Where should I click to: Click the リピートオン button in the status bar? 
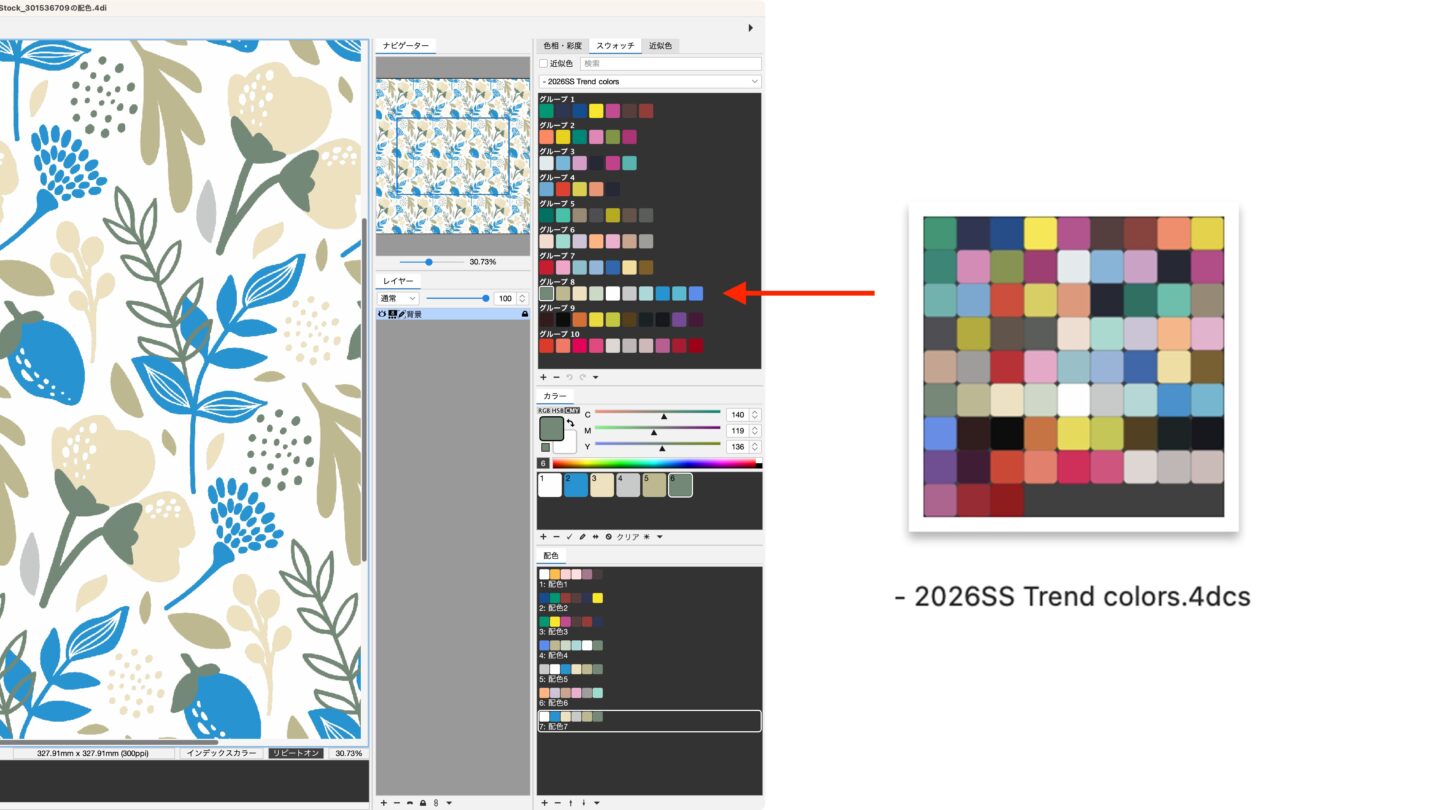click(x=295, y=753)
